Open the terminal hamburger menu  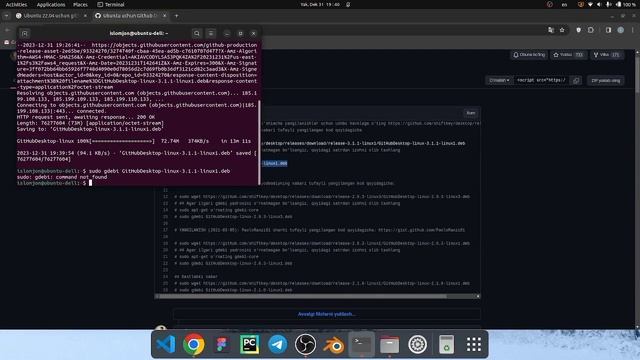211,33
